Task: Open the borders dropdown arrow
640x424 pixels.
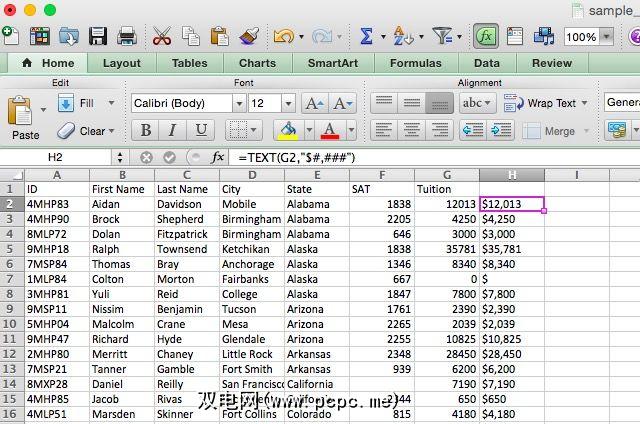Action: click(x=254, y=131)
